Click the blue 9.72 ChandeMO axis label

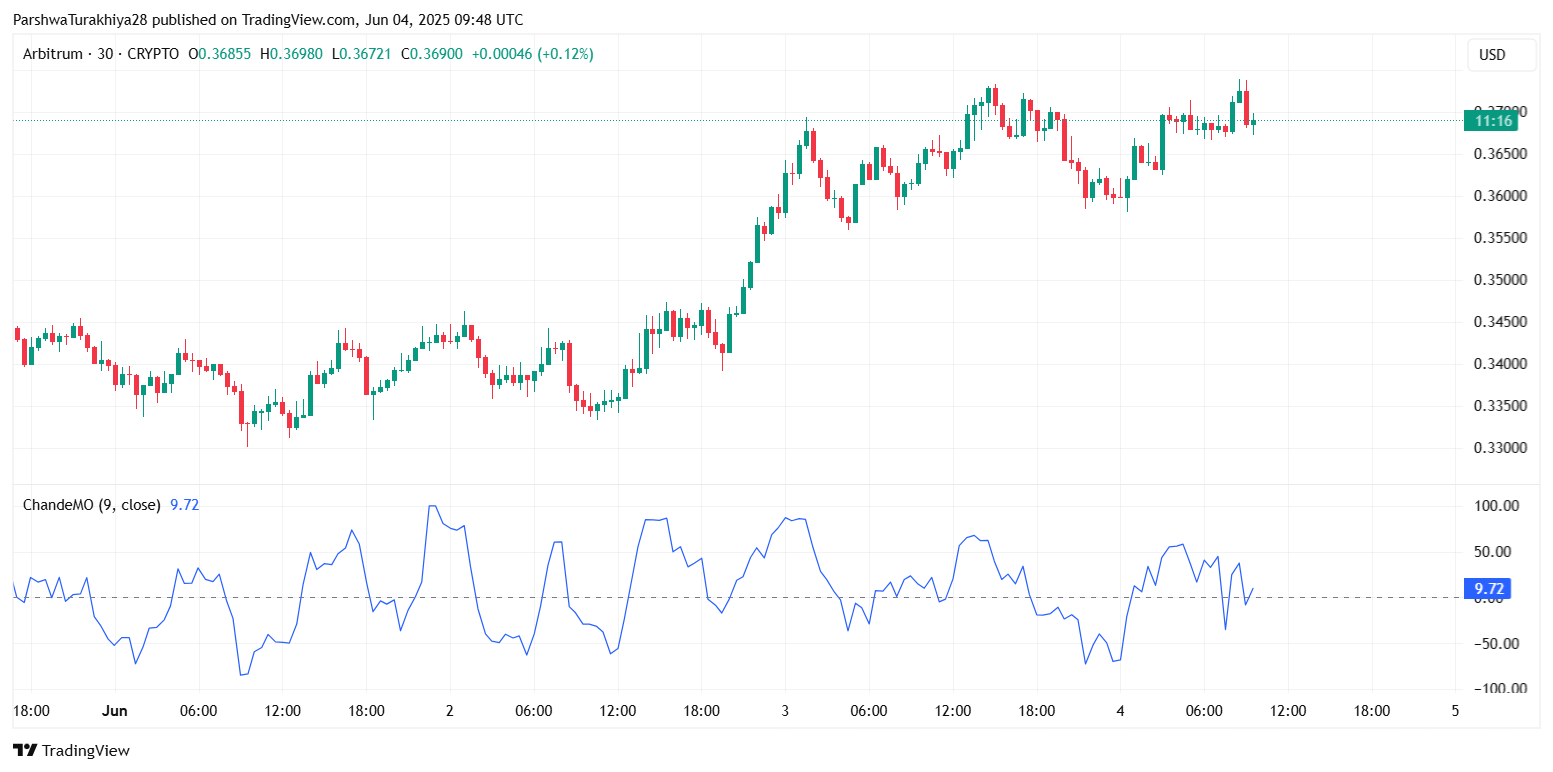click(x=1486, y=588)
